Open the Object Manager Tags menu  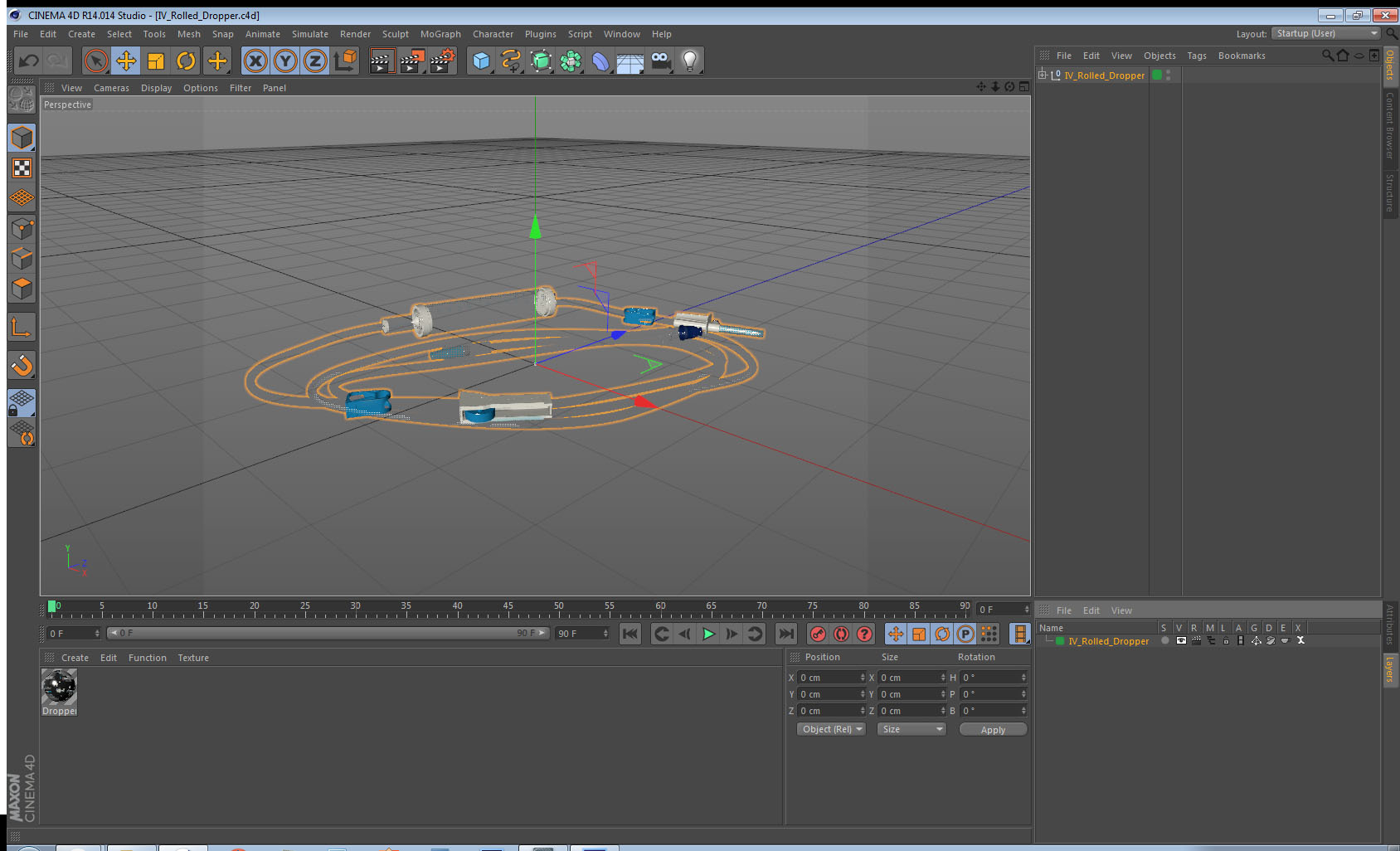[x=1197, y=56]
